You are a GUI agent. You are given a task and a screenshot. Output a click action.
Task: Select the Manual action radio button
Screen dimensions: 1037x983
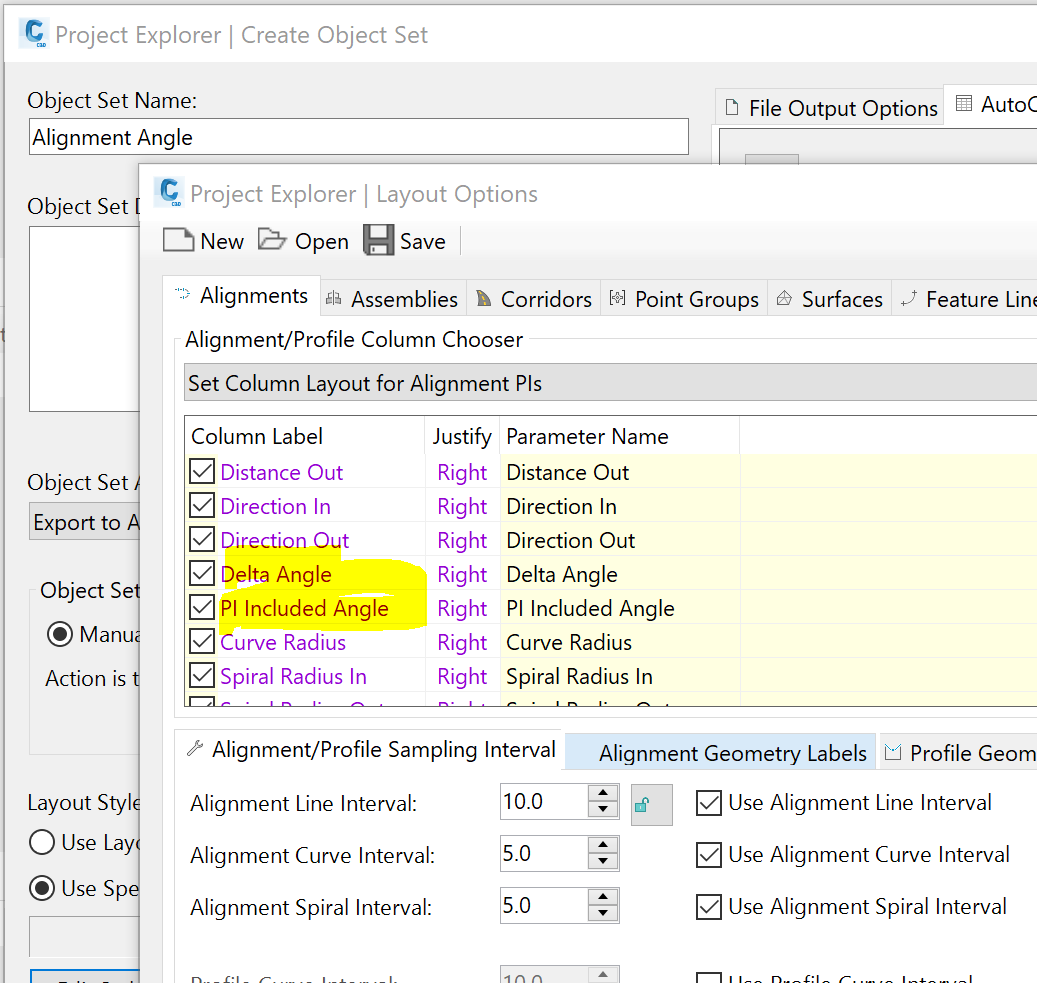tap(60, 634)
